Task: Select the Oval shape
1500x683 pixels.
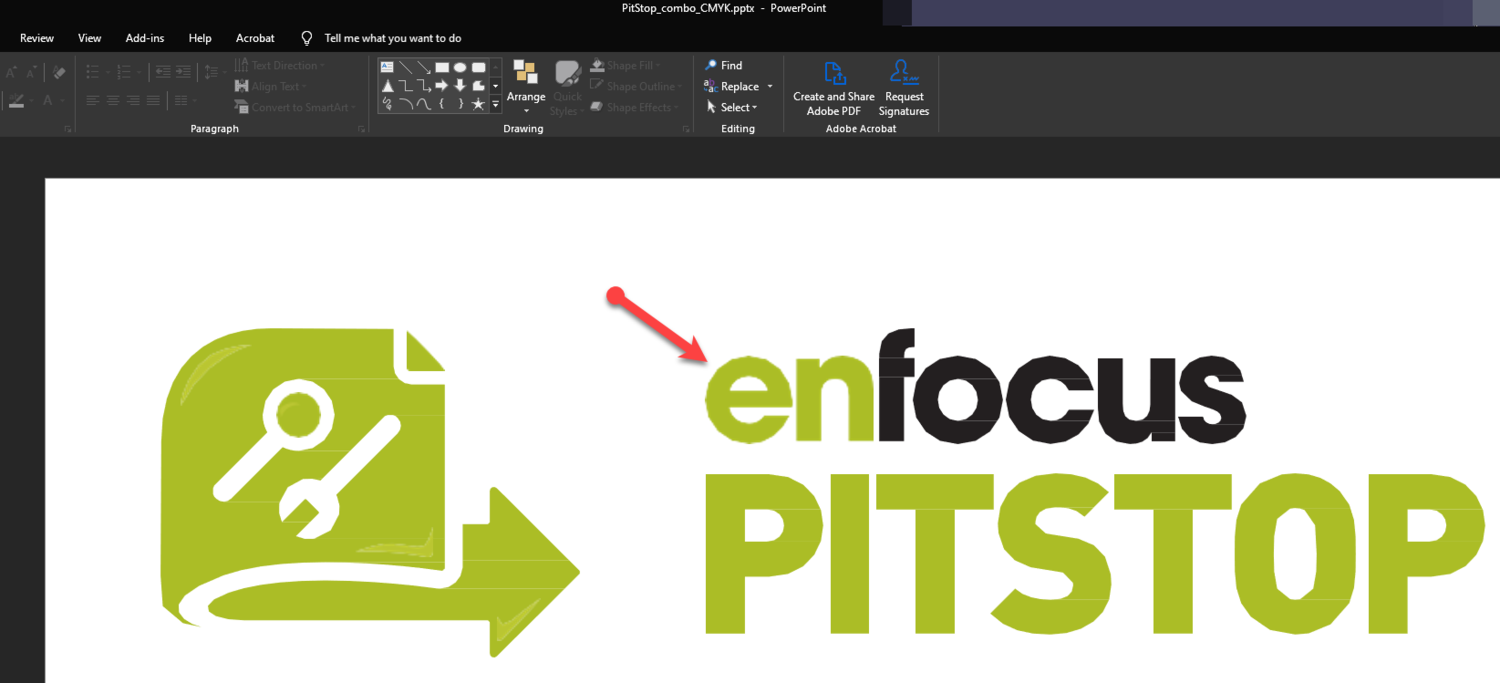Action: (x=460, y=67)
